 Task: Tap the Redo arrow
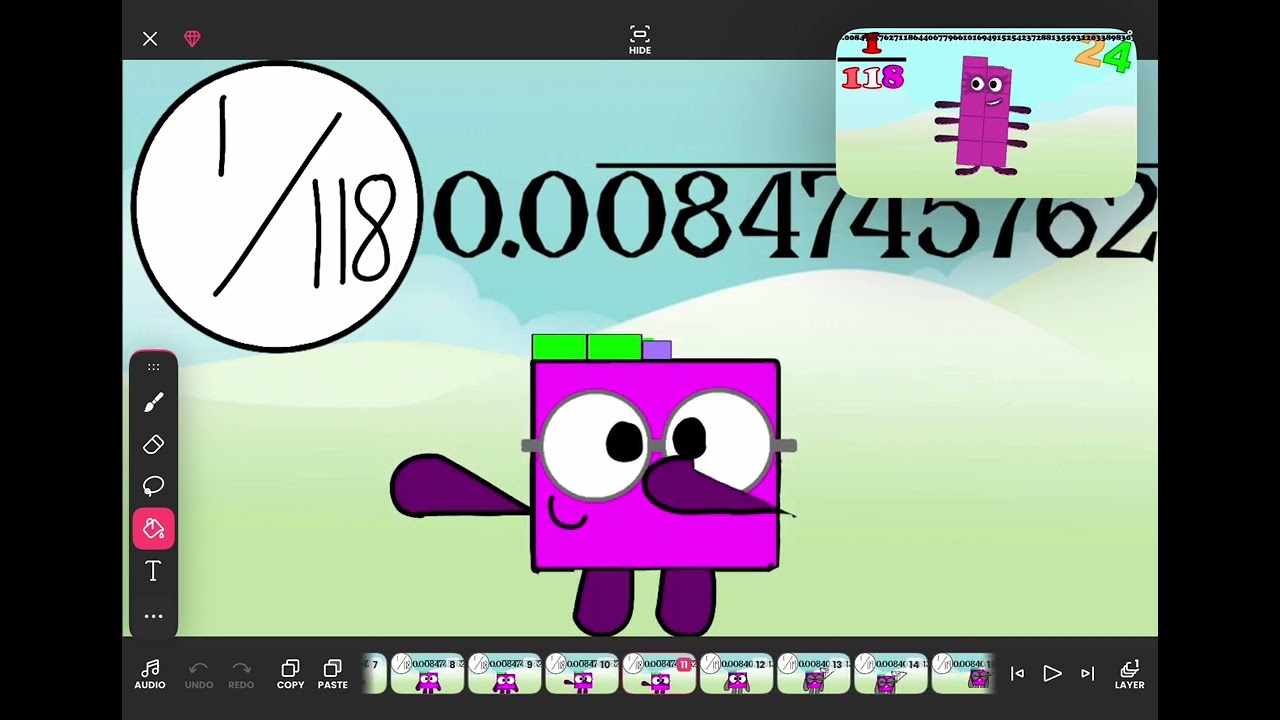(x=241, y=675)
